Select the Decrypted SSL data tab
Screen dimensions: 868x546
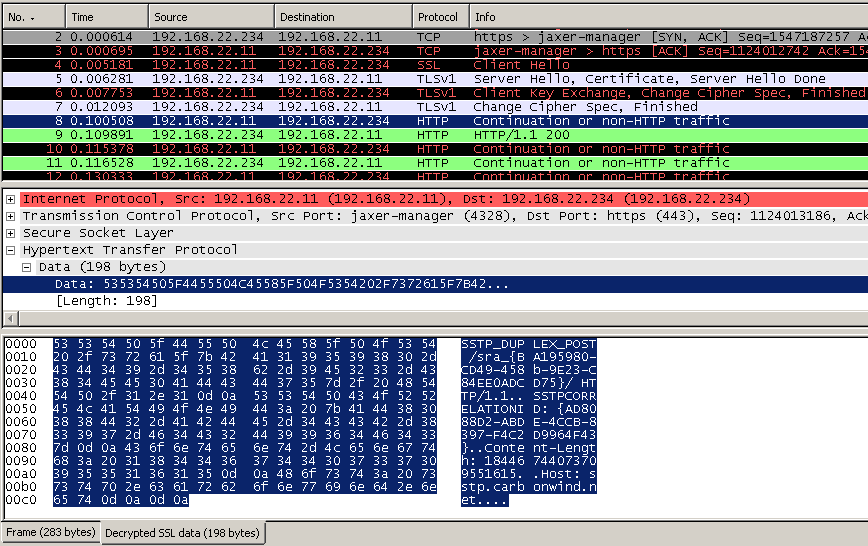(x=184, y=533)
